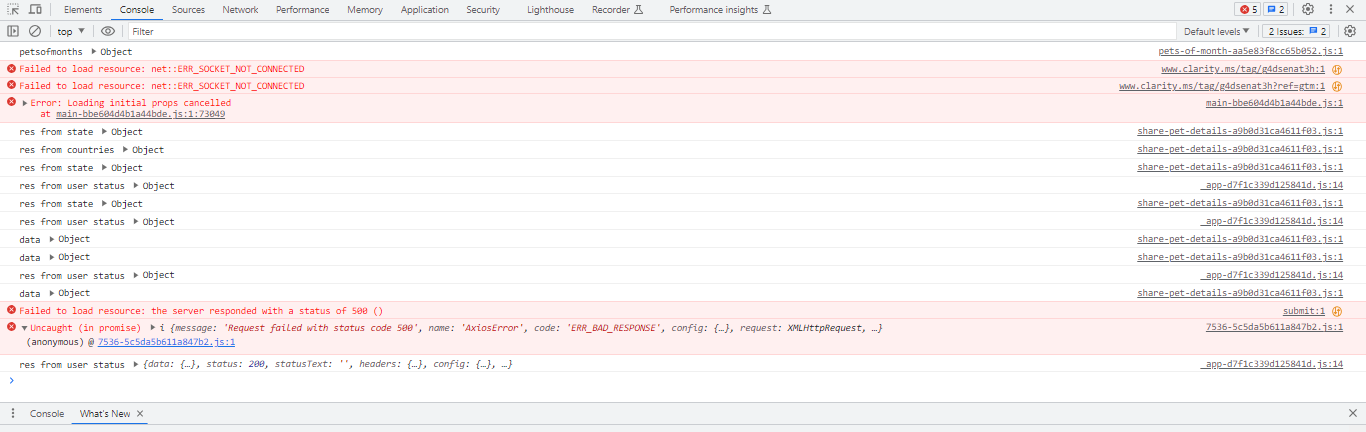
Task: Click the blue messages count badge
Action: click(1276, 9)
